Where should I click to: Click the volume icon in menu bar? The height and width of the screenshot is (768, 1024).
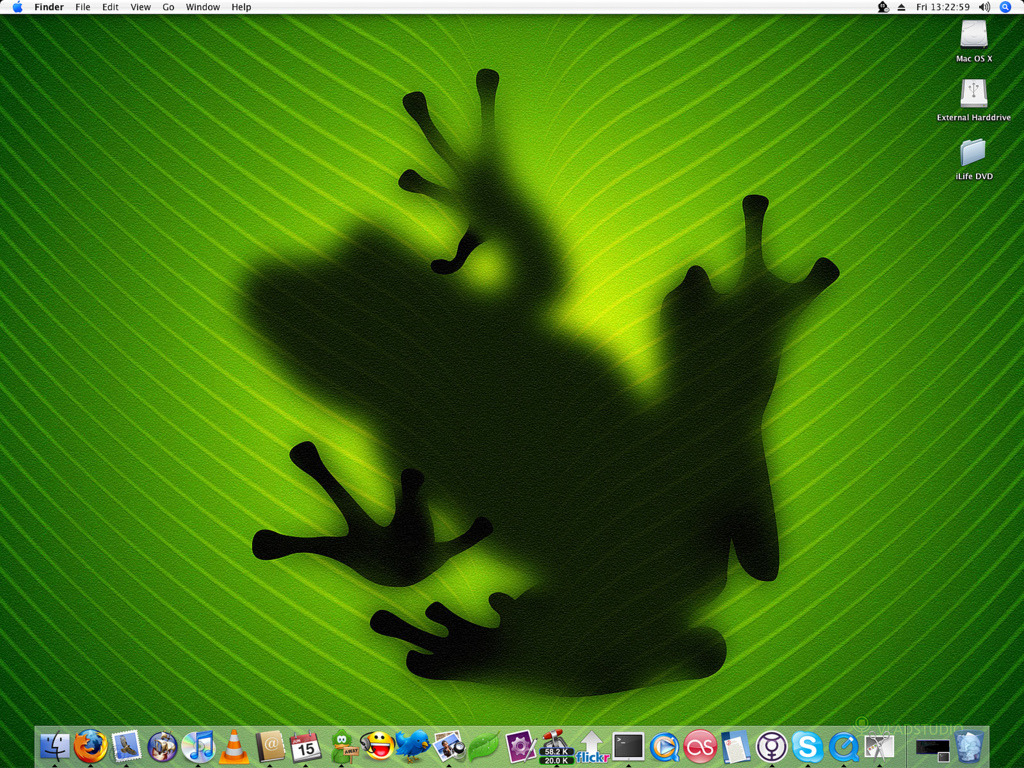(x=984, y=7)
